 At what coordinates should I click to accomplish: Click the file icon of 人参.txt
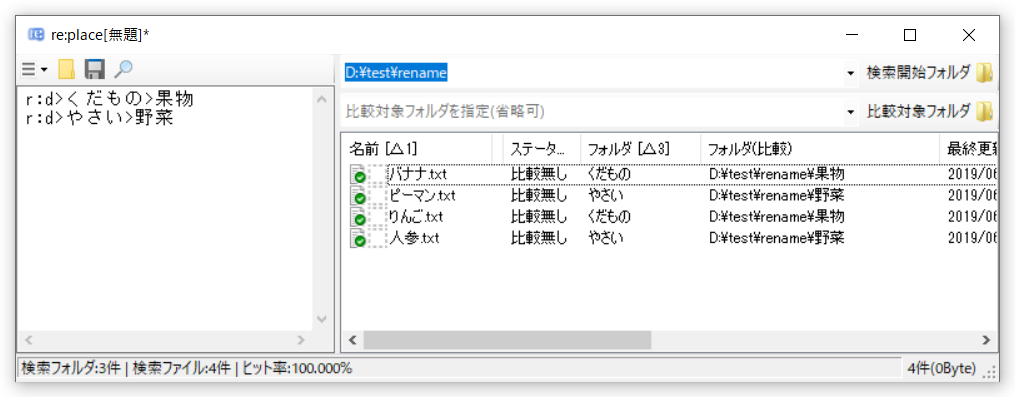357,238
